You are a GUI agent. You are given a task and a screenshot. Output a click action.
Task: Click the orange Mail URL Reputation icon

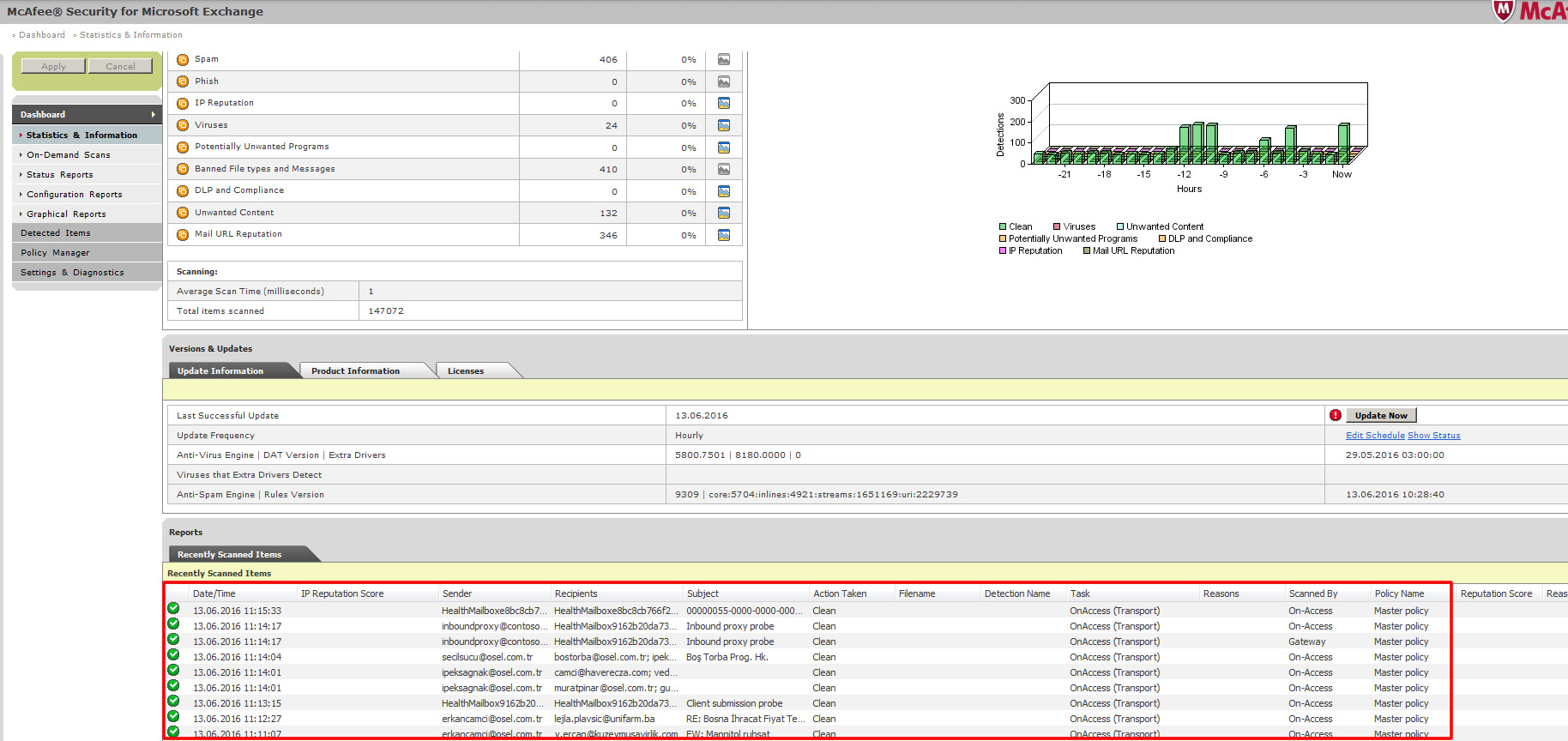tap(183, 235)
